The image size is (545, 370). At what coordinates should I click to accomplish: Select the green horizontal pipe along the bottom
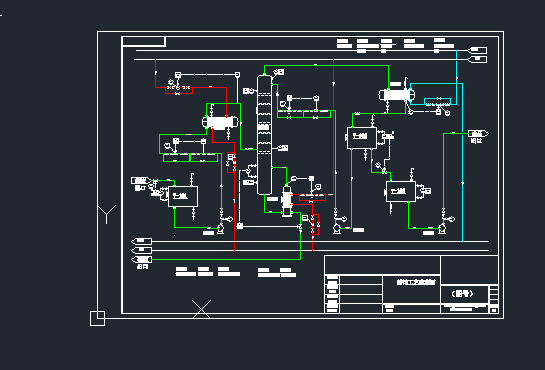pyautogui.click(x=226, y=260)
